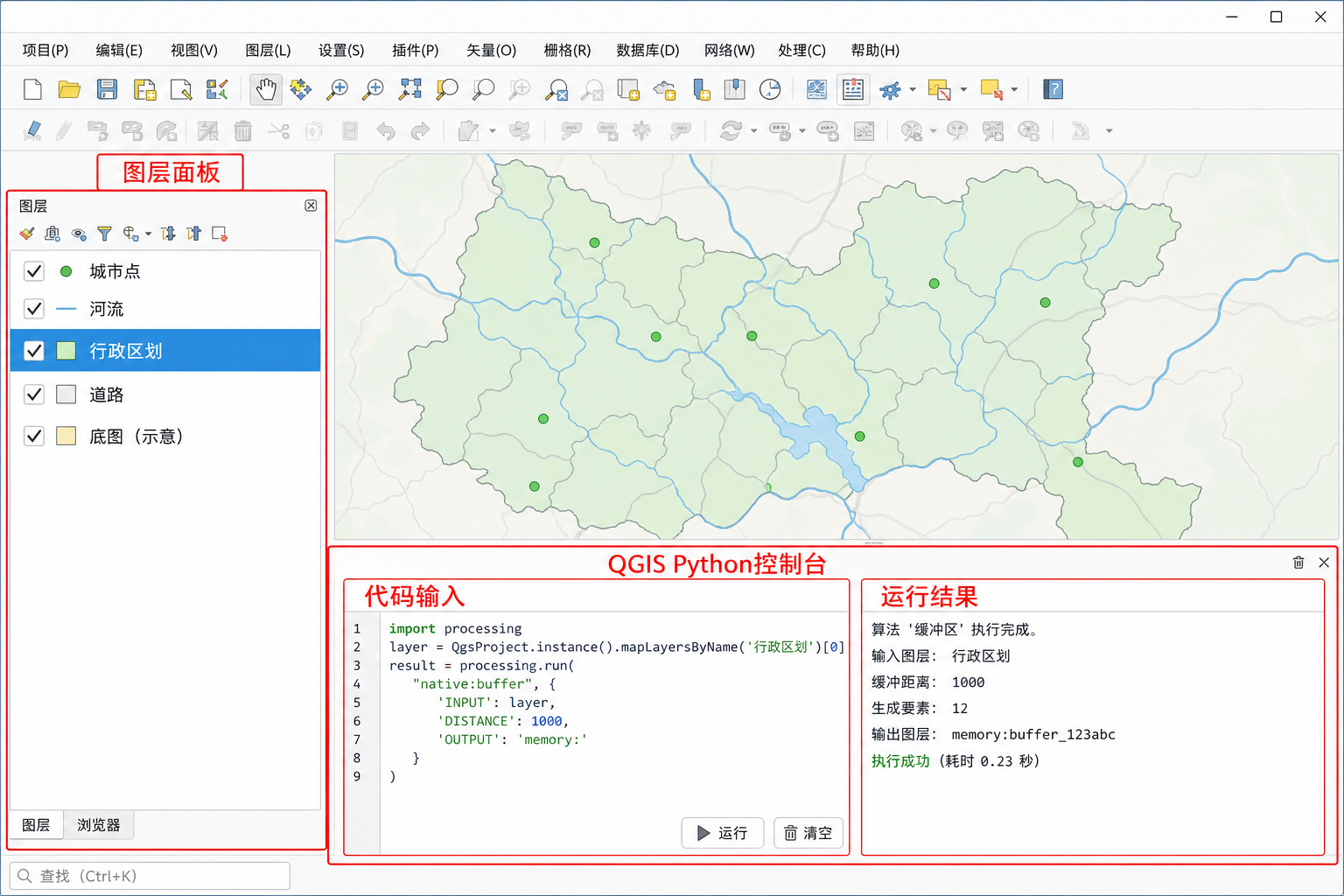Image resolution: width=1344 pixels, height=896 pixels.
Task: Open 数据库(D) menu
Action: coord(647,50)
